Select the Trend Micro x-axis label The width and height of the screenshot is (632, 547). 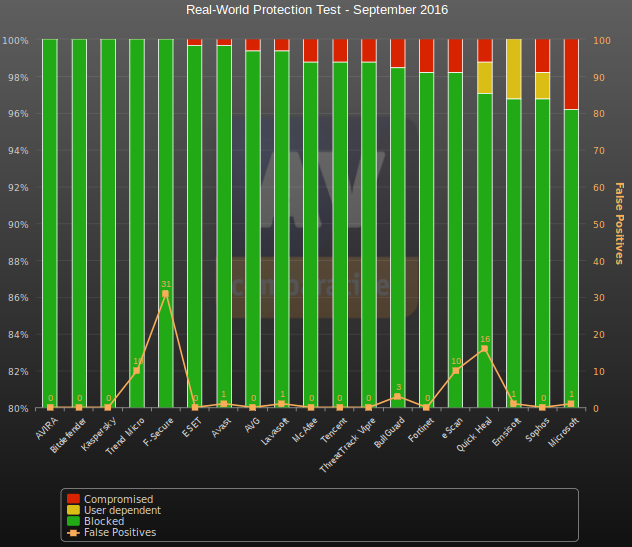(125, 437)
